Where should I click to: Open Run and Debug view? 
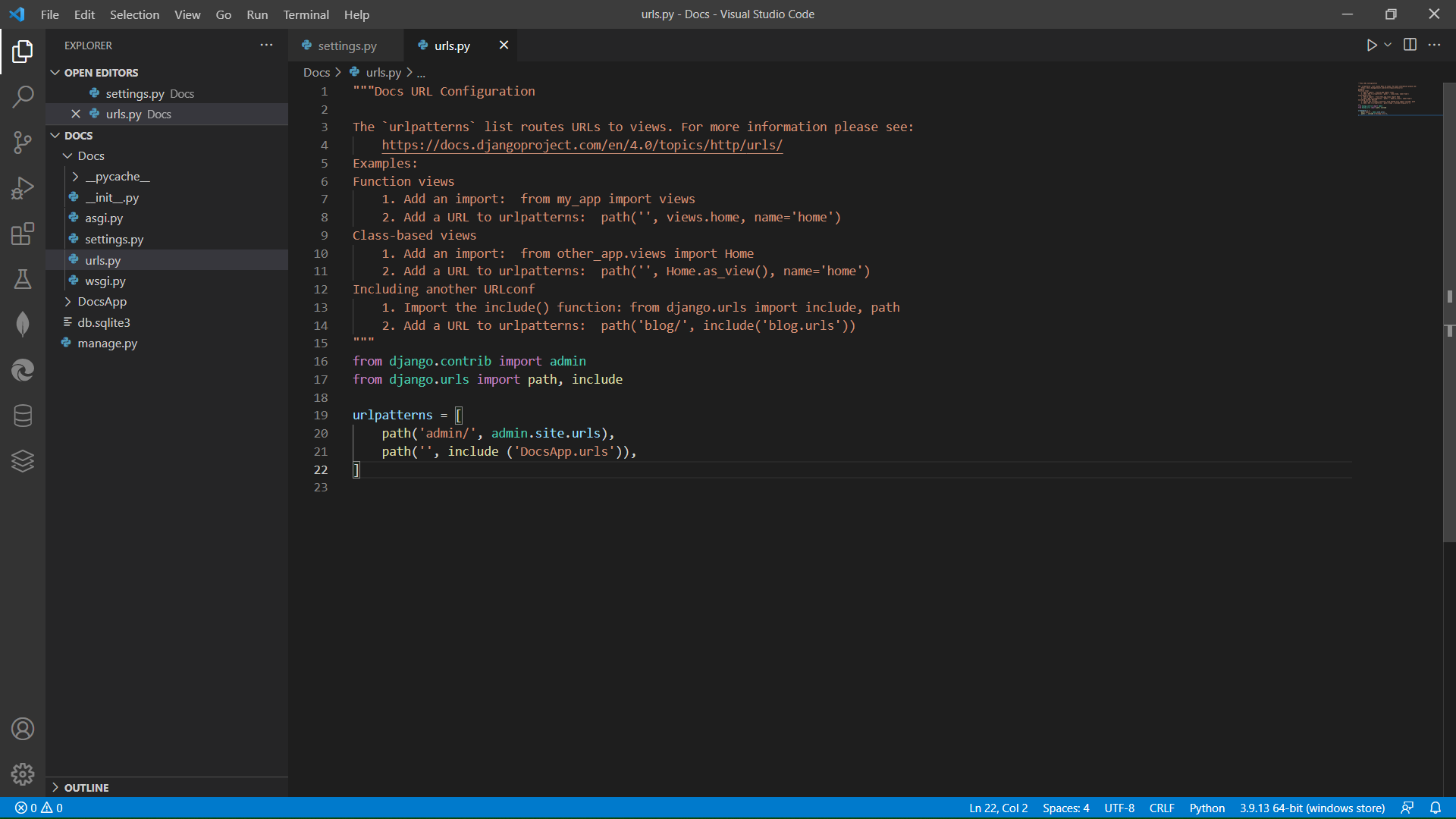(23, 188)
